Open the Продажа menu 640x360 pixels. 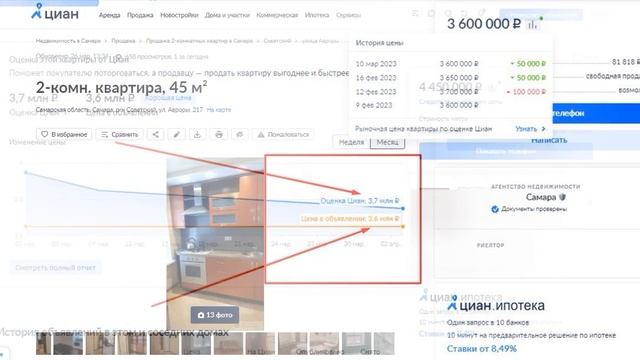point(140,15)
